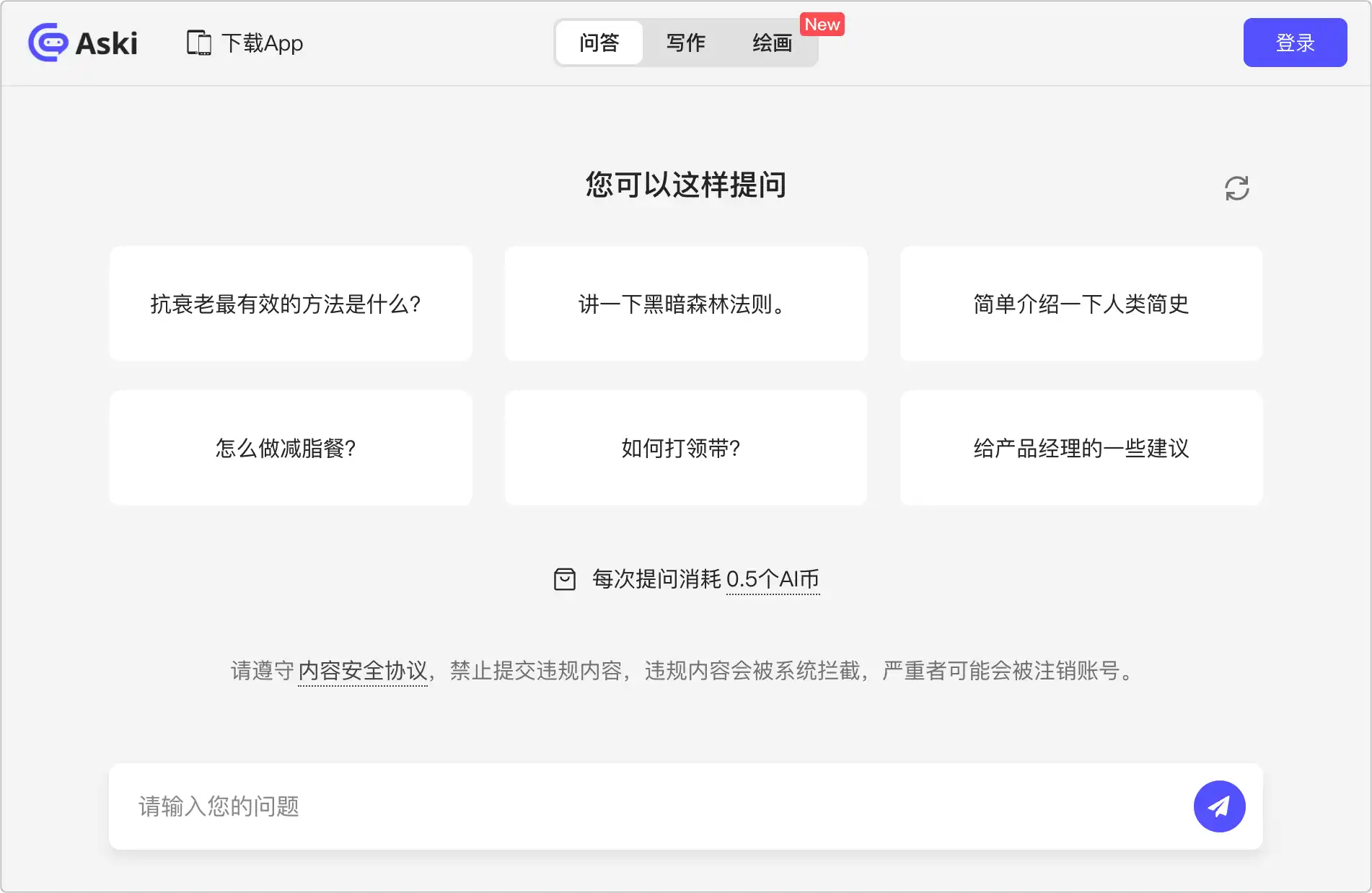Select the question 抗衰老最有效的方法是什么?
Viewport: 1372px width, 893px height.
click(x=291, y=304)
